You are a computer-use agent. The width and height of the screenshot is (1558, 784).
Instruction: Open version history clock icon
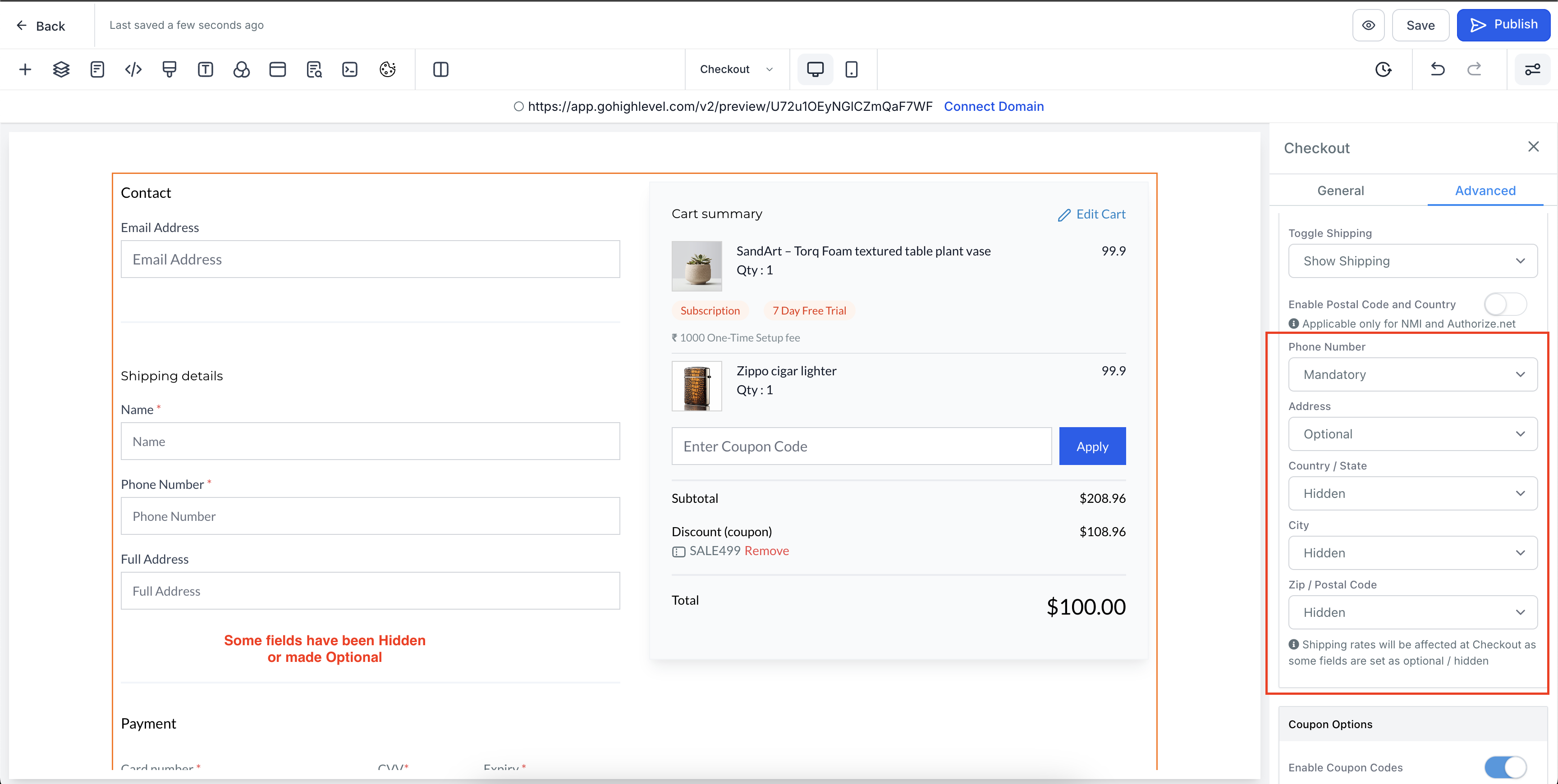coord(1383,69)
